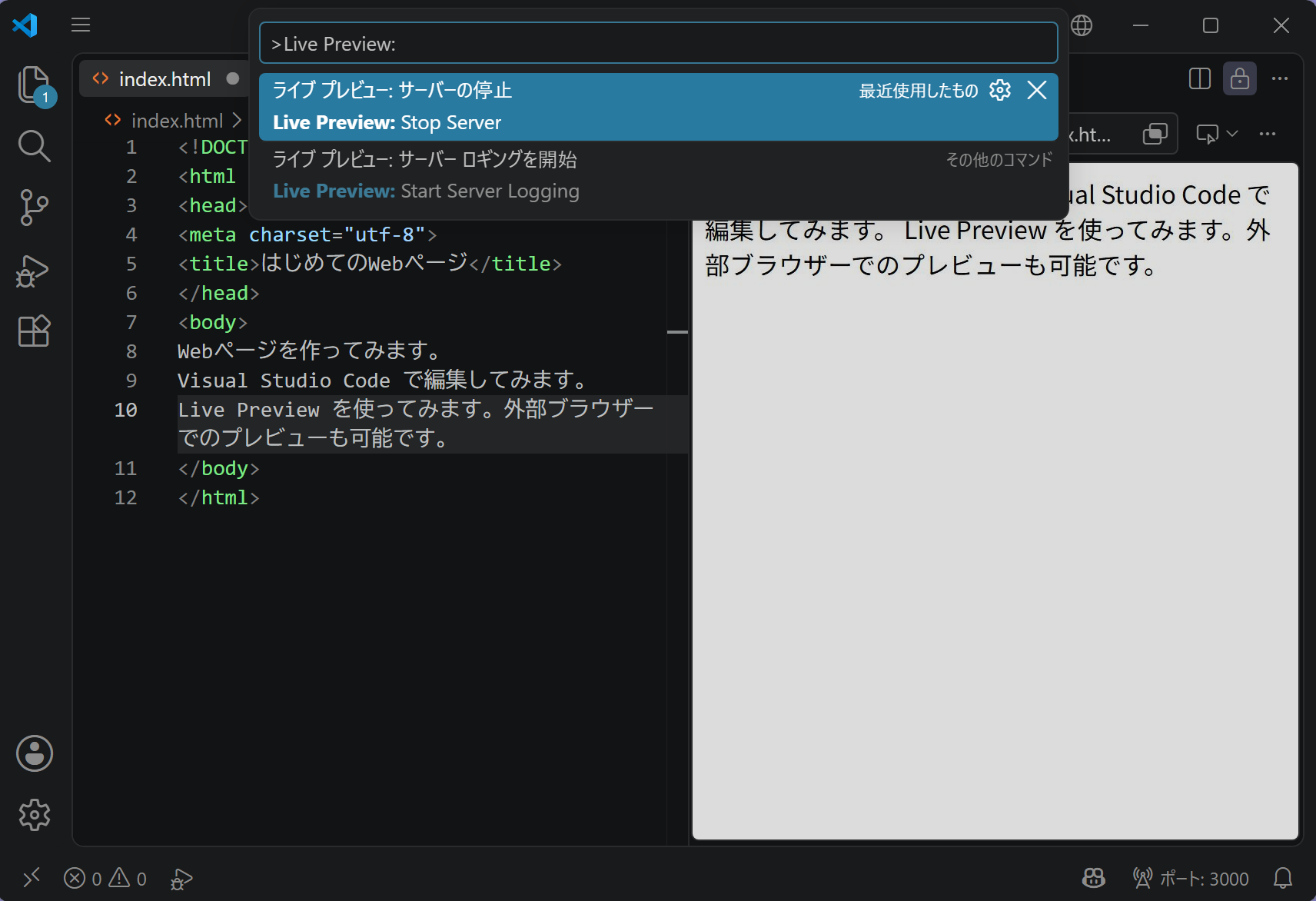
Task: Click the device preview icon in toolbar
Action: [1208, 134]
